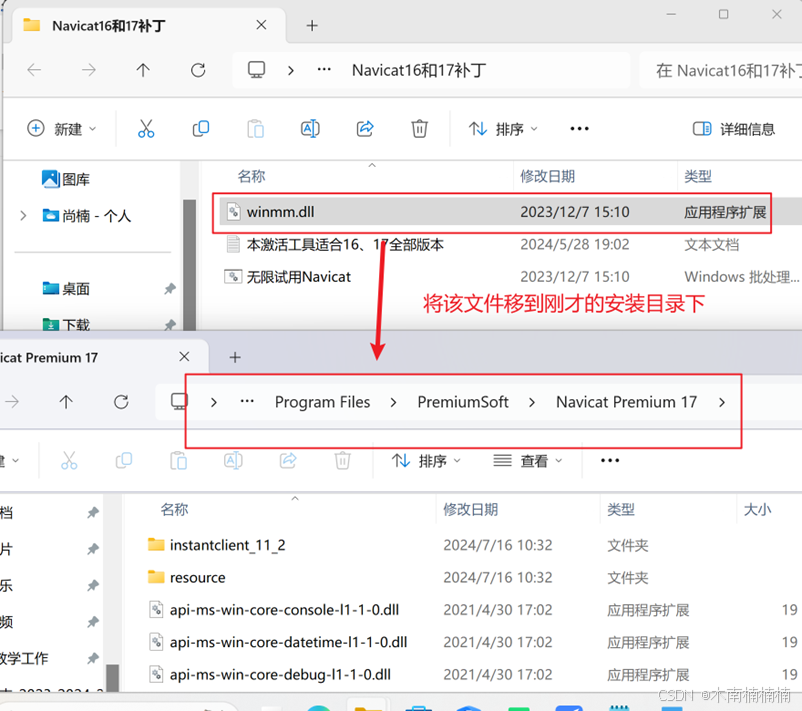Go forward in Navicat16和17补丁 window

point(89,70)
